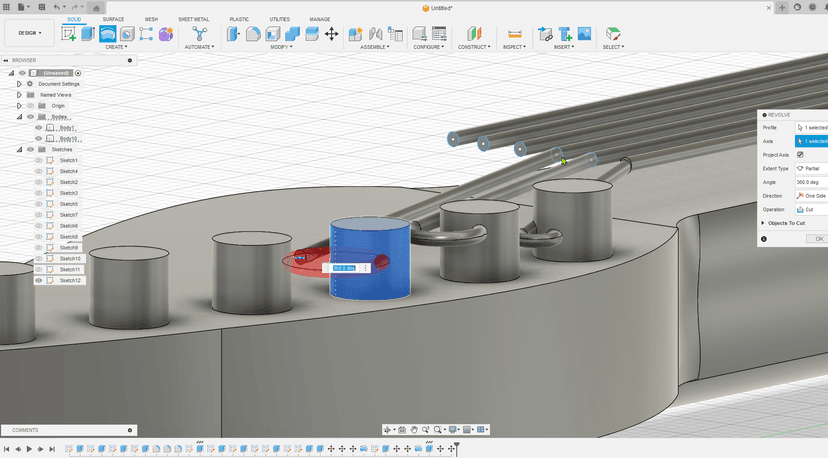This screenshot has width=828, height=458.
Task: Open the Measure inspect tool
Action: click(x=513, y=34)
